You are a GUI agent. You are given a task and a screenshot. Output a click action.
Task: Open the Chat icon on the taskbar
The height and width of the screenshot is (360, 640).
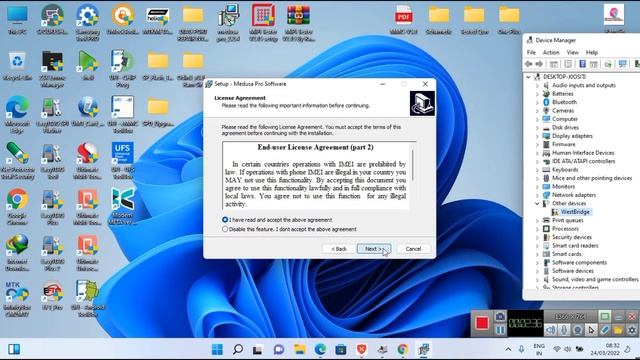(x=279, y=349)
